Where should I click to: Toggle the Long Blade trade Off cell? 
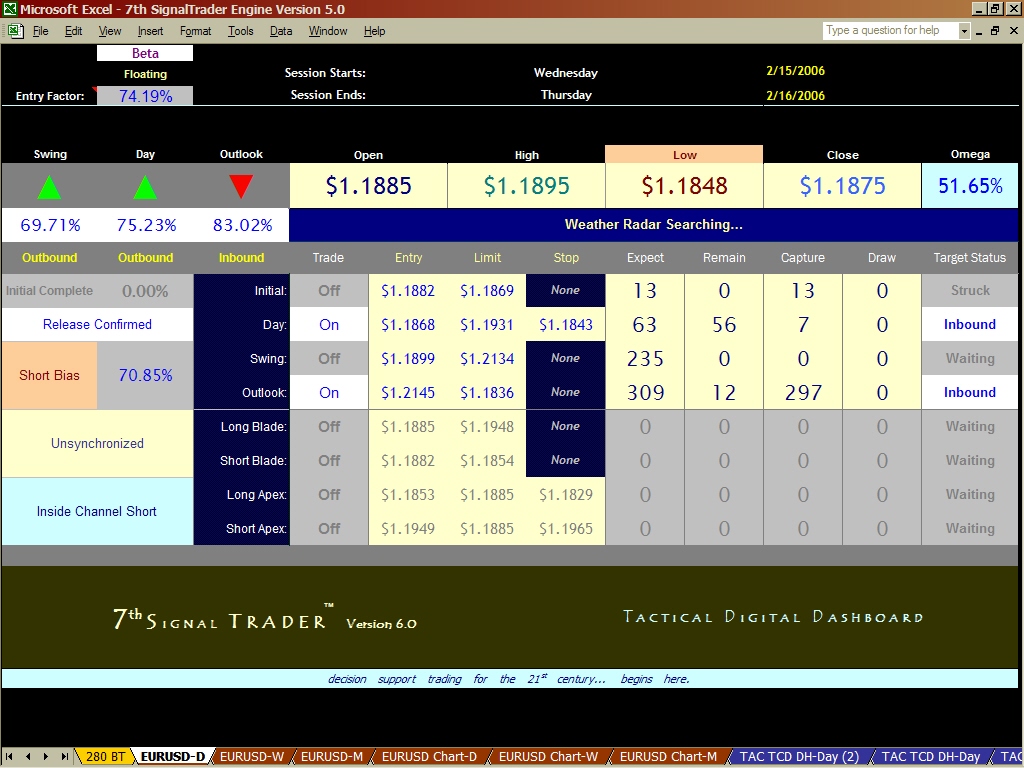pos(329,426)
